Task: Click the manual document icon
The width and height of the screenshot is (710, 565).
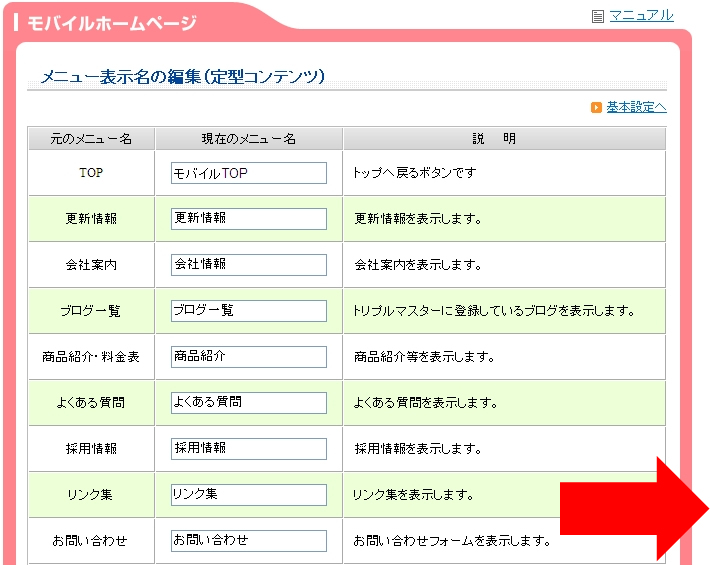Action: pyautogui.click(x=598, y=17)
